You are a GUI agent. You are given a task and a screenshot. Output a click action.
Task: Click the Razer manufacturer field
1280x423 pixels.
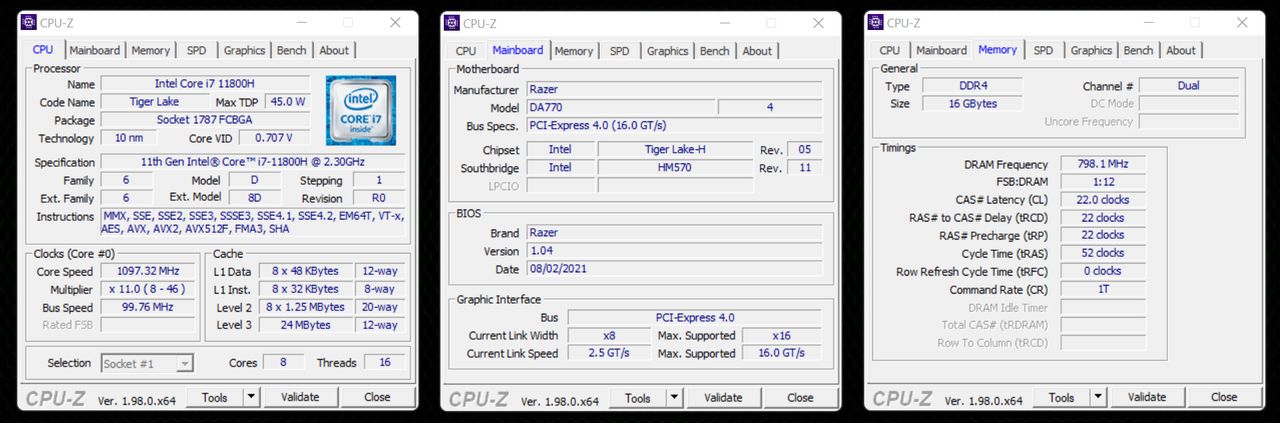674,90
